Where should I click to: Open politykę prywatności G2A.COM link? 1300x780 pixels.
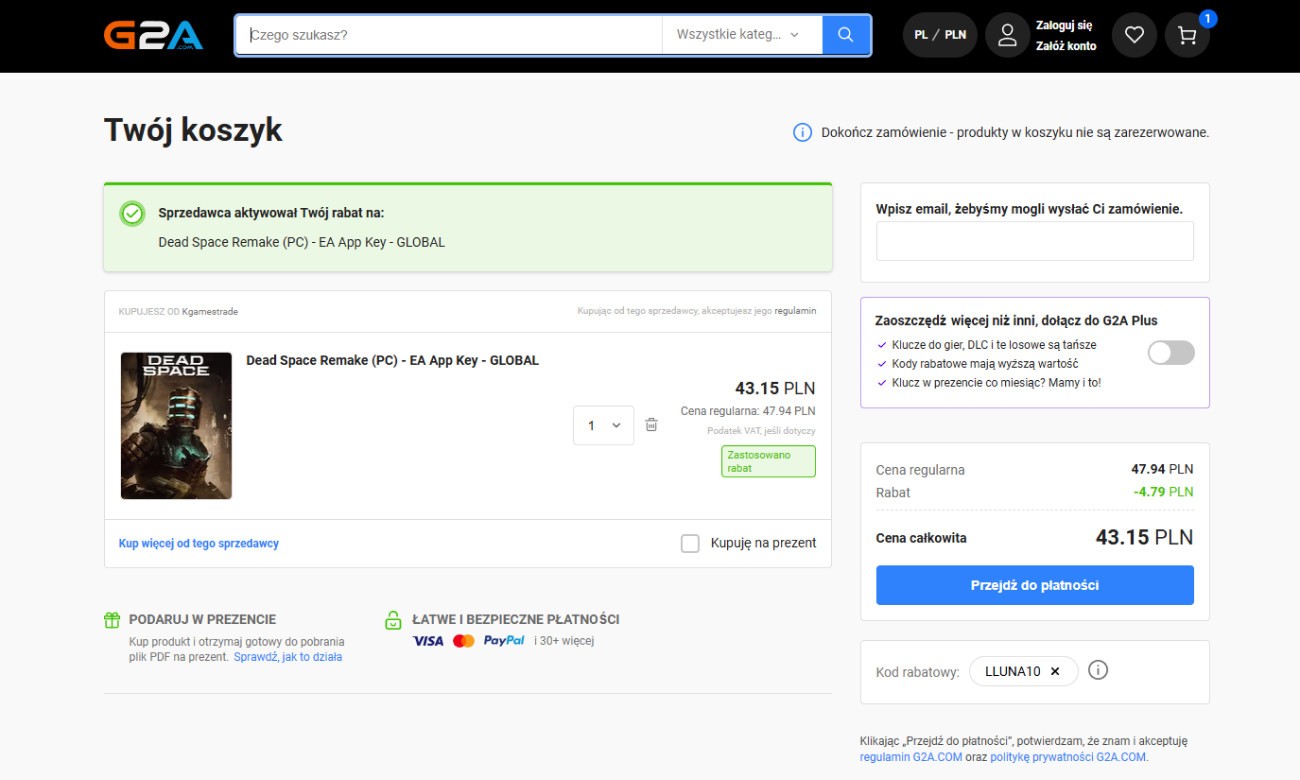coord(1068,757)
